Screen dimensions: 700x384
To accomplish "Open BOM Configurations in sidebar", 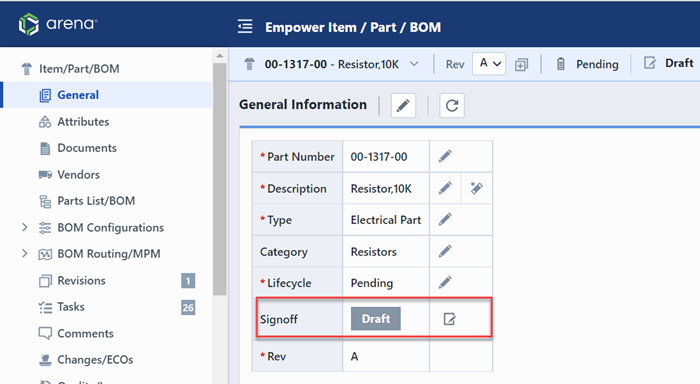I will pyautogui.click(x=110, y=228).
